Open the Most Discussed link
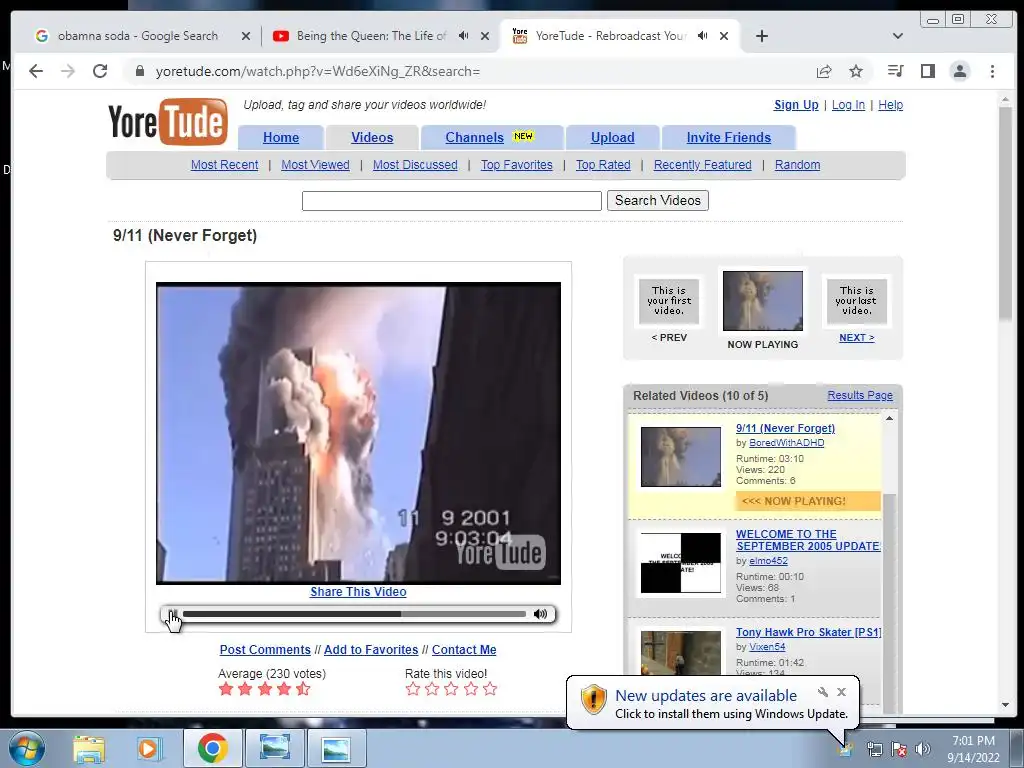1024x768 pixels. [x=415, y=165]
